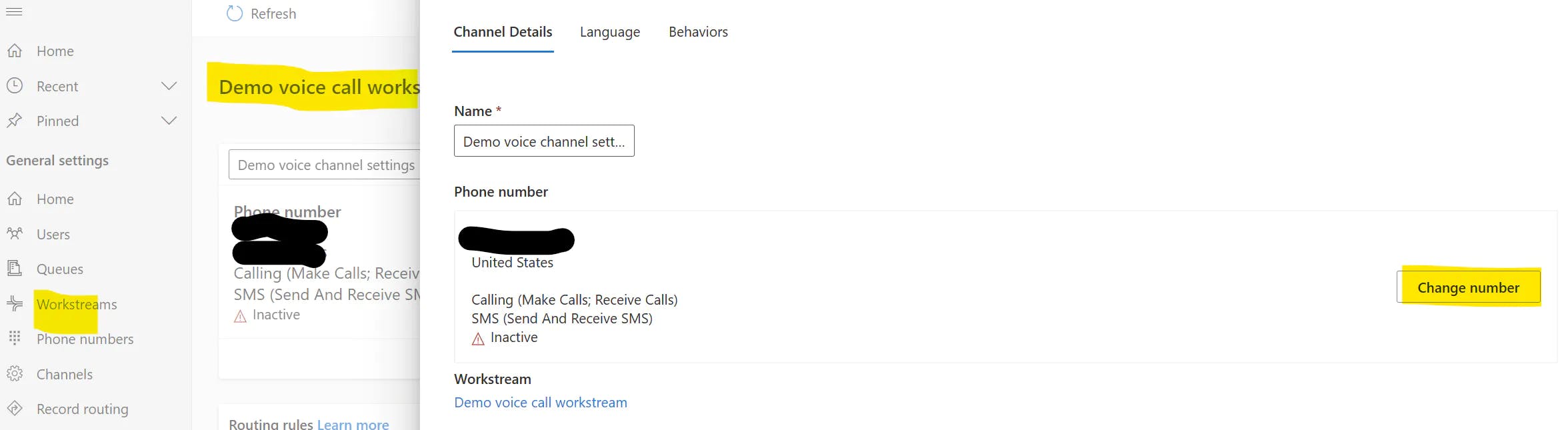1568x430 pixels.
Task: Click the Channels gear icon
Action: 15,373
